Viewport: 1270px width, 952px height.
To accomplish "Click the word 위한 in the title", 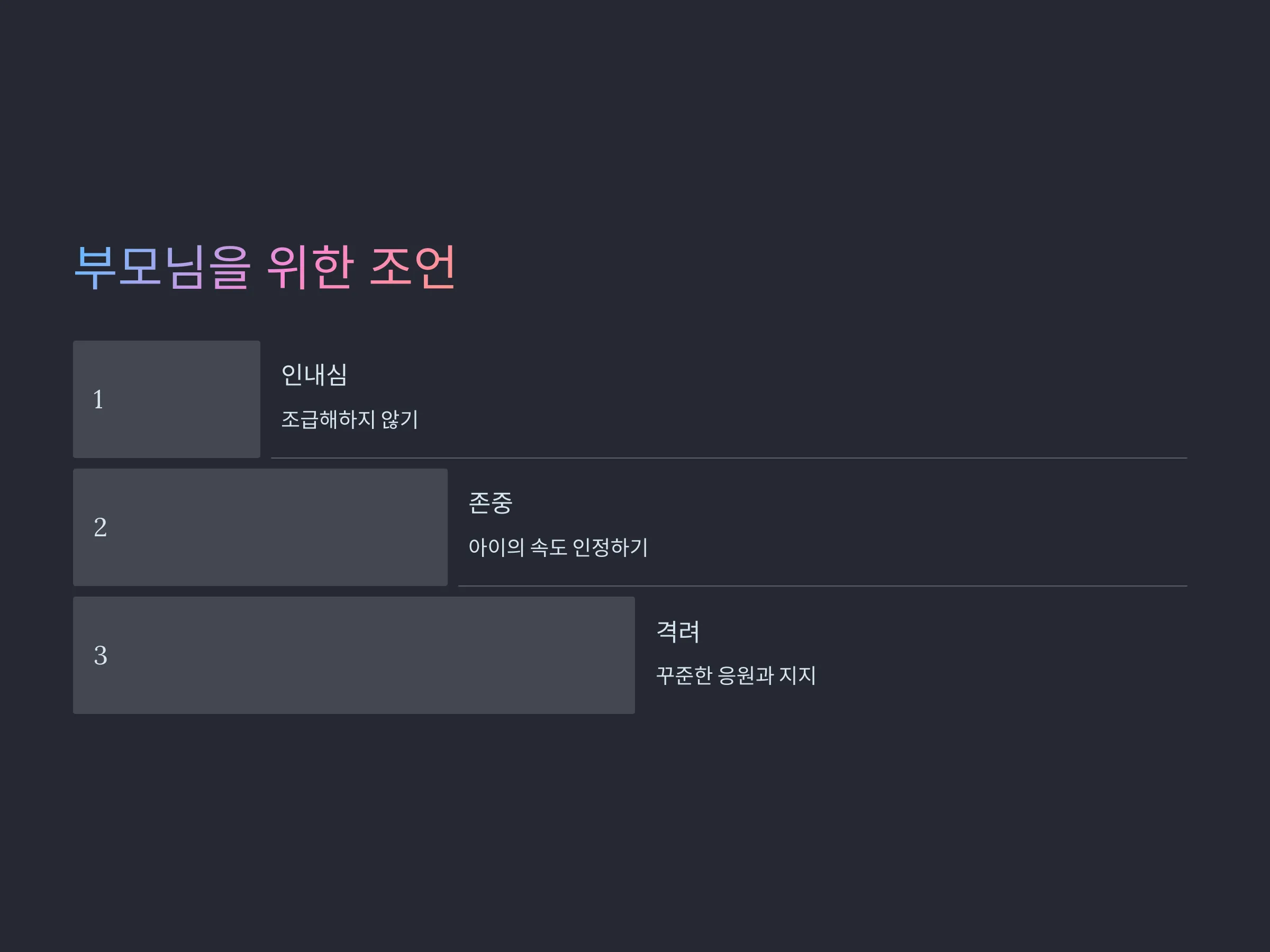I will (310, 268).
